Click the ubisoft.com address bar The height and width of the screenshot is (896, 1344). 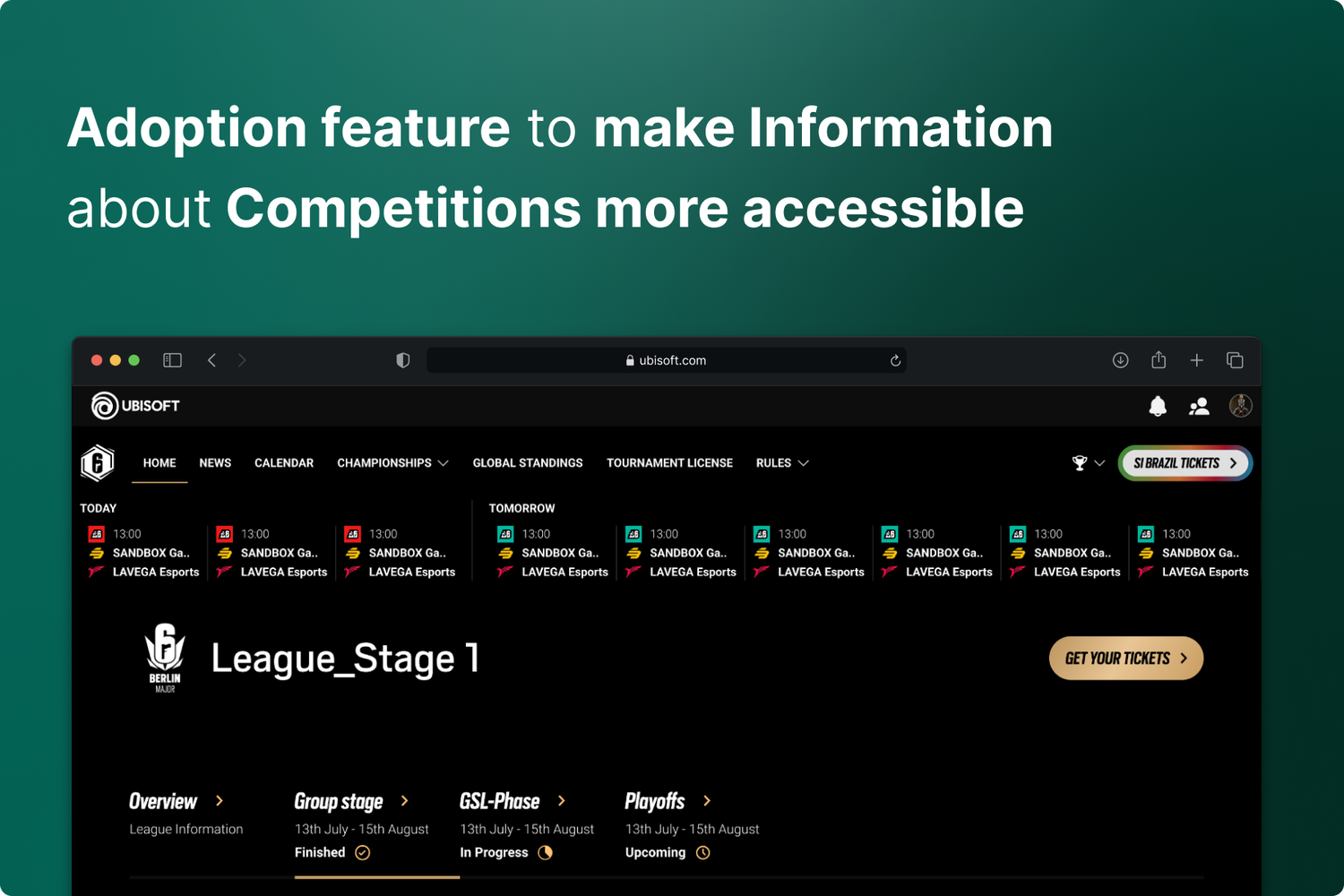click(x=666, y=360)
